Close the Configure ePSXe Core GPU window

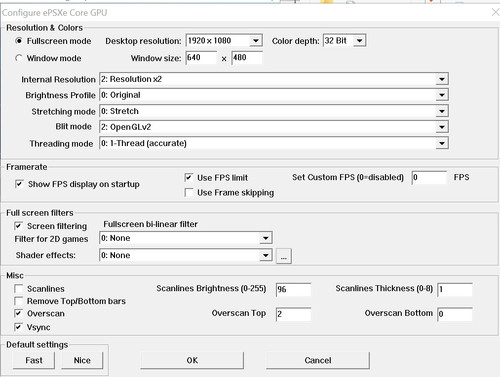click(x=495, y=13)
